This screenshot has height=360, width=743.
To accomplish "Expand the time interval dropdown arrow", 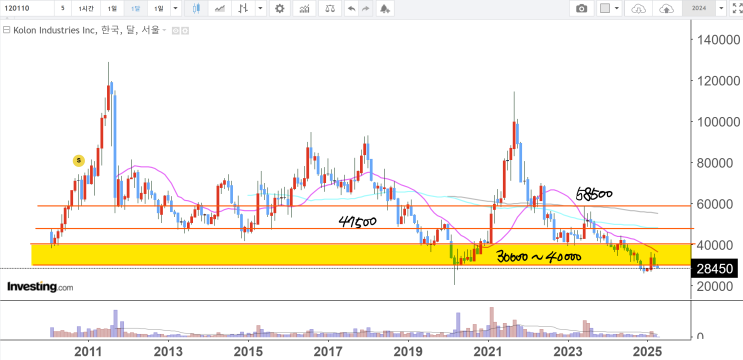I will point(176,9).
